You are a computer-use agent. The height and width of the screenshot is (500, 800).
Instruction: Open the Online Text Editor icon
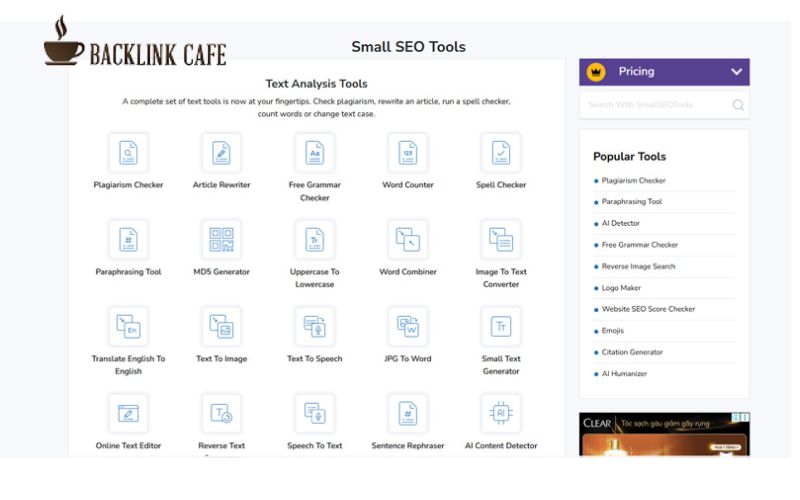tap(128, 413)
